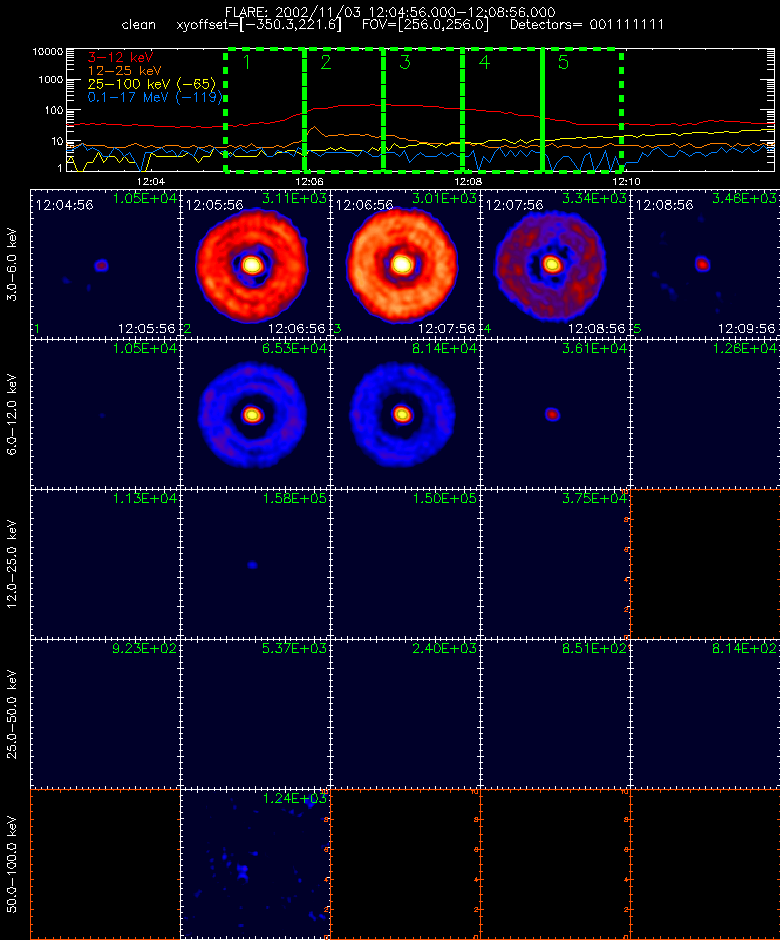Click the 1.24E+03 peak value label

click(x=294, y=798)
